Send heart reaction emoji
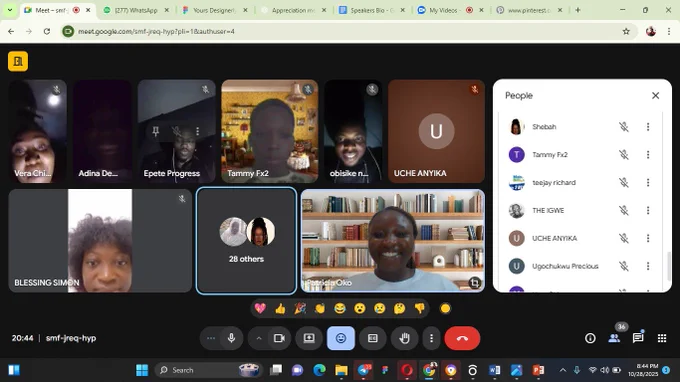The image size is (680, 382). click(260, 308)
